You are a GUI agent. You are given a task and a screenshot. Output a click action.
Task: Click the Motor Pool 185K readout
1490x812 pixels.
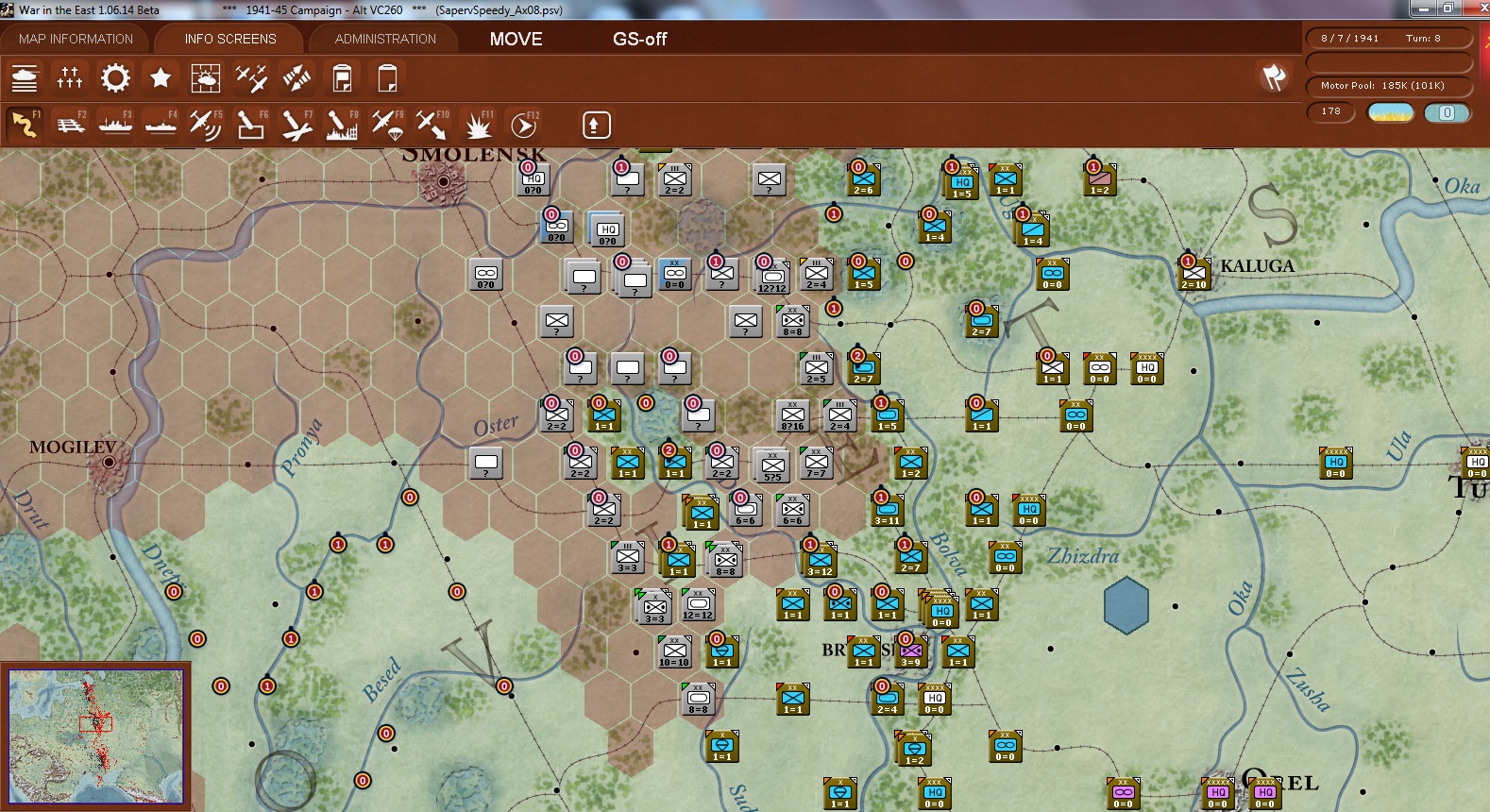pos(1388,86)
